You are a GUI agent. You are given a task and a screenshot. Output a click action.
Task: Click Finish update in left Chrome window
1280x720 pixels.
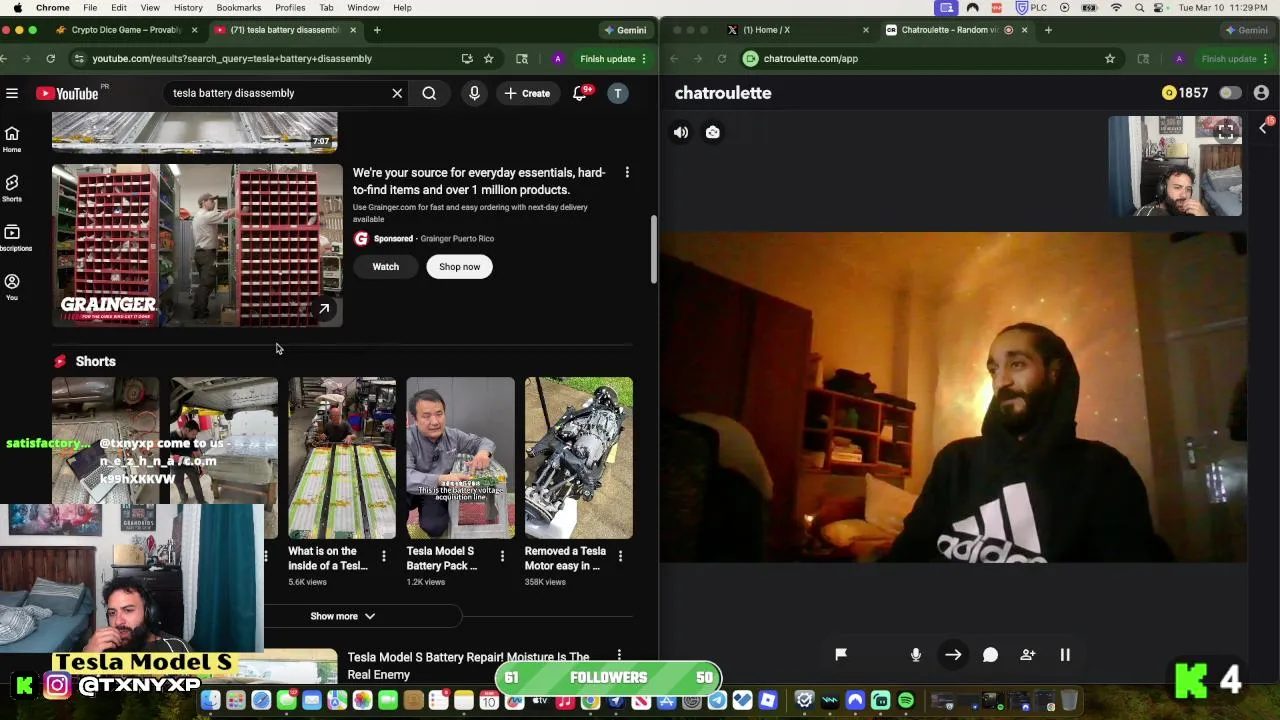[x=607, y=59]
